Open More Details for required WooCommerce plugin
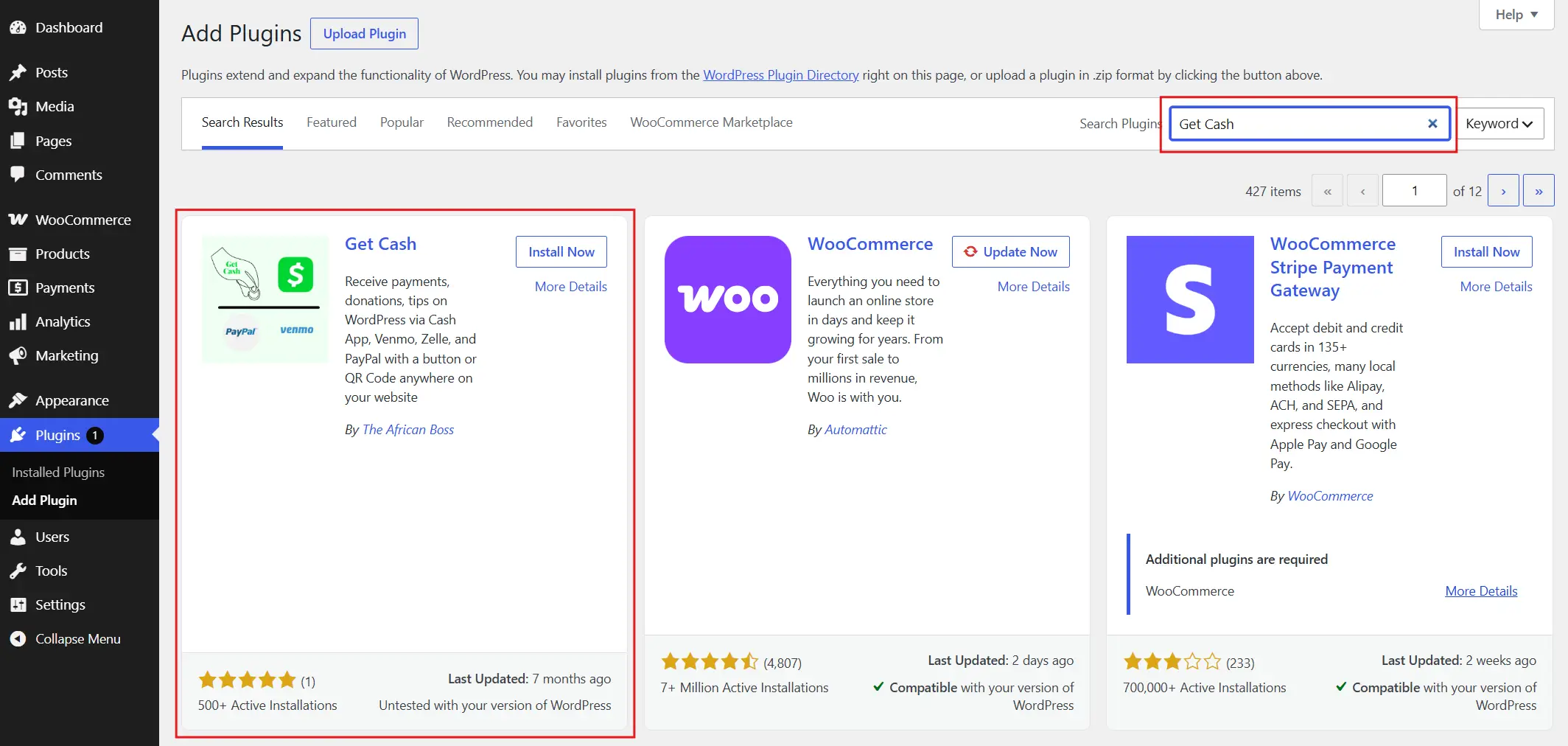The width and height of the screenshot is (1568, 746). [x=1481, y=591]
